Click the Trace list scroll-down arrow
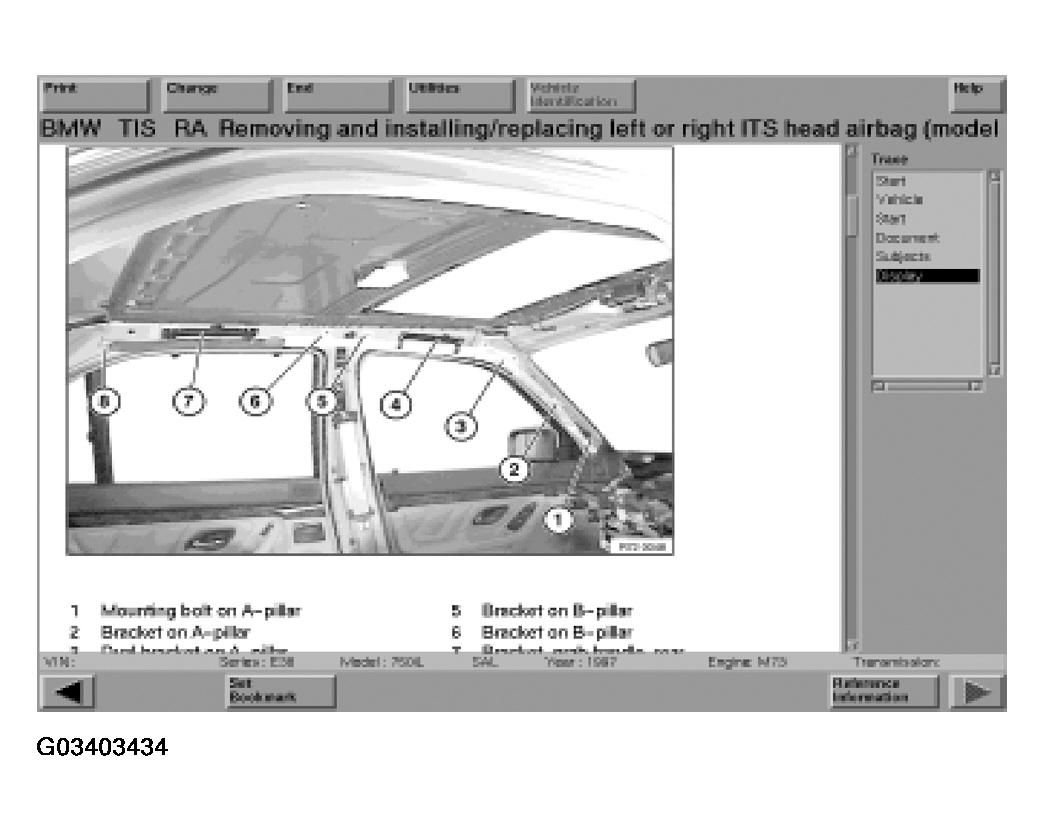Screen dimensions: 1045x831 click(x=994, y=370)
